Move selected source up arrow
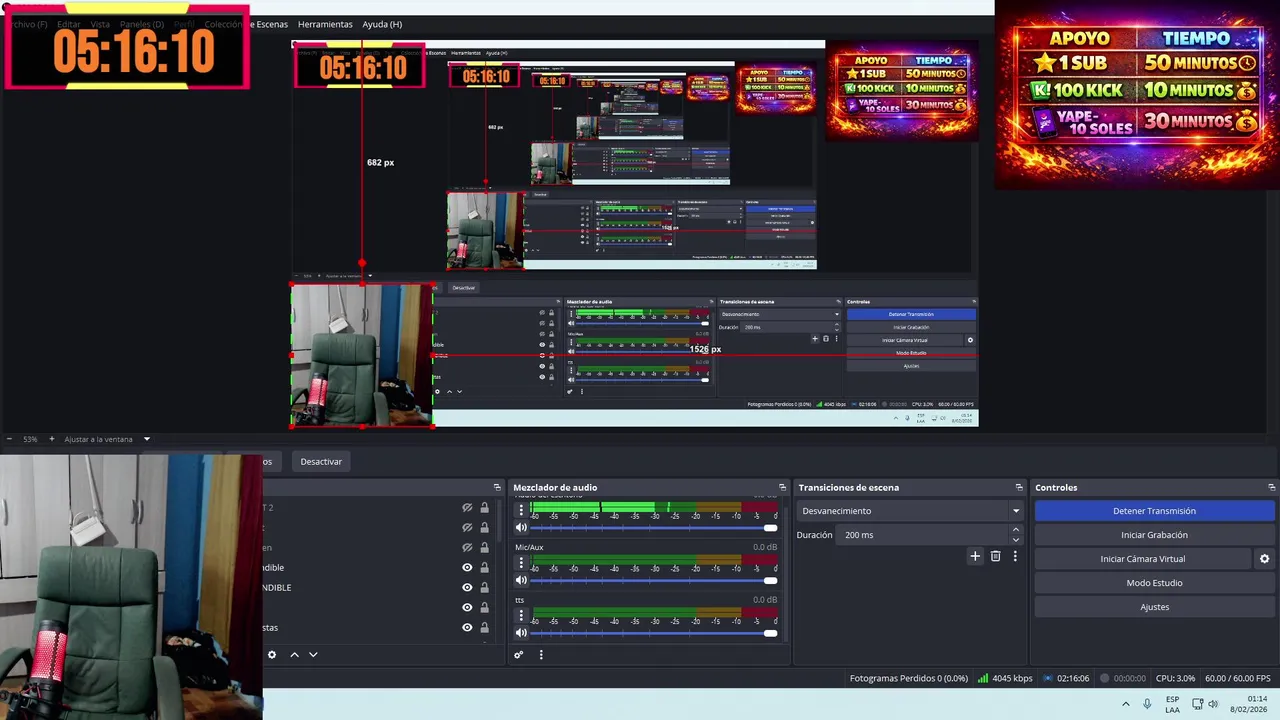 (x=294, y=655)
